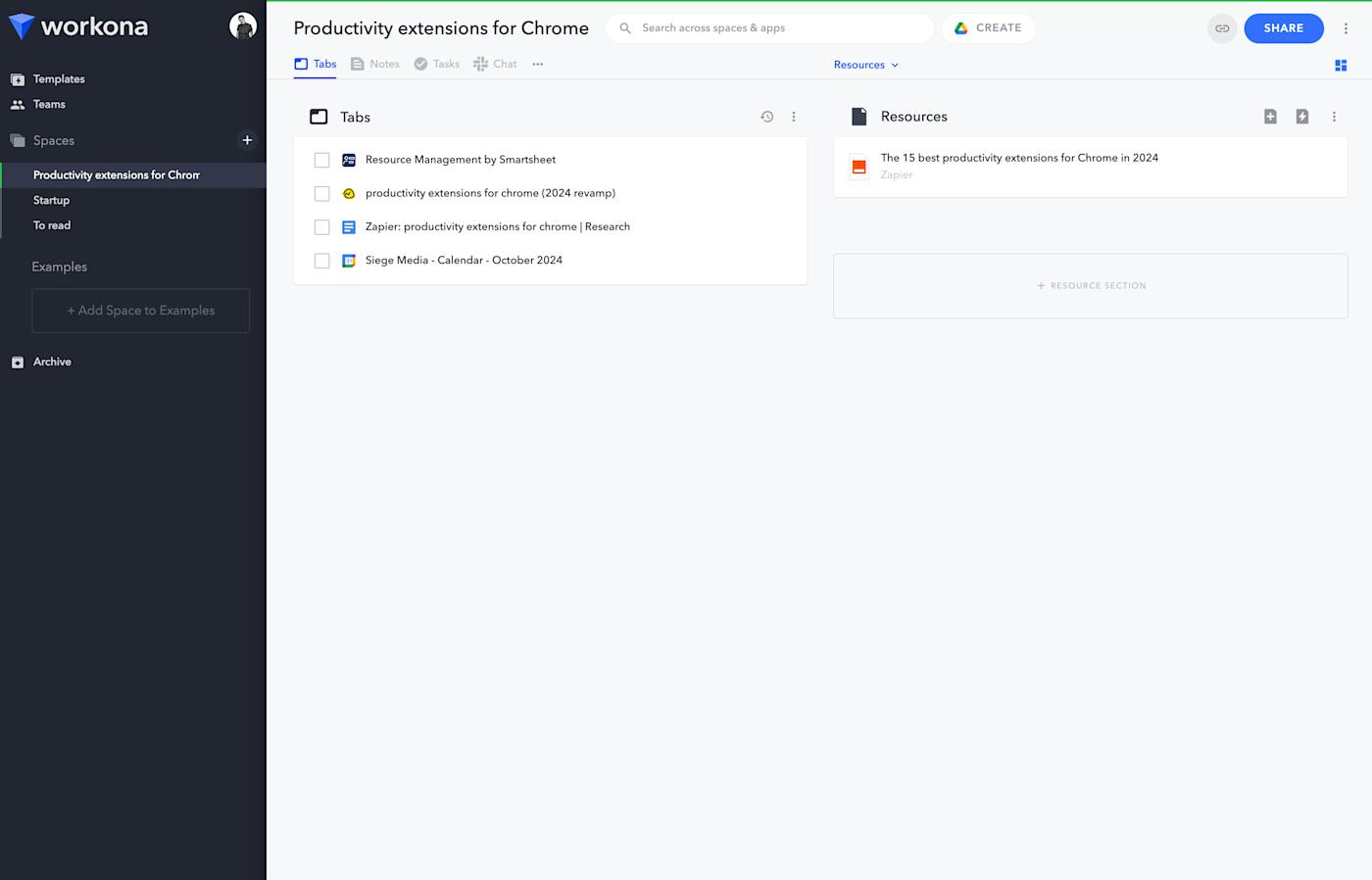Open productivity extensions for chrome (2024 revamp)
The height and width of the screenshot is (880, 1372).
click(x=490, y=193)
